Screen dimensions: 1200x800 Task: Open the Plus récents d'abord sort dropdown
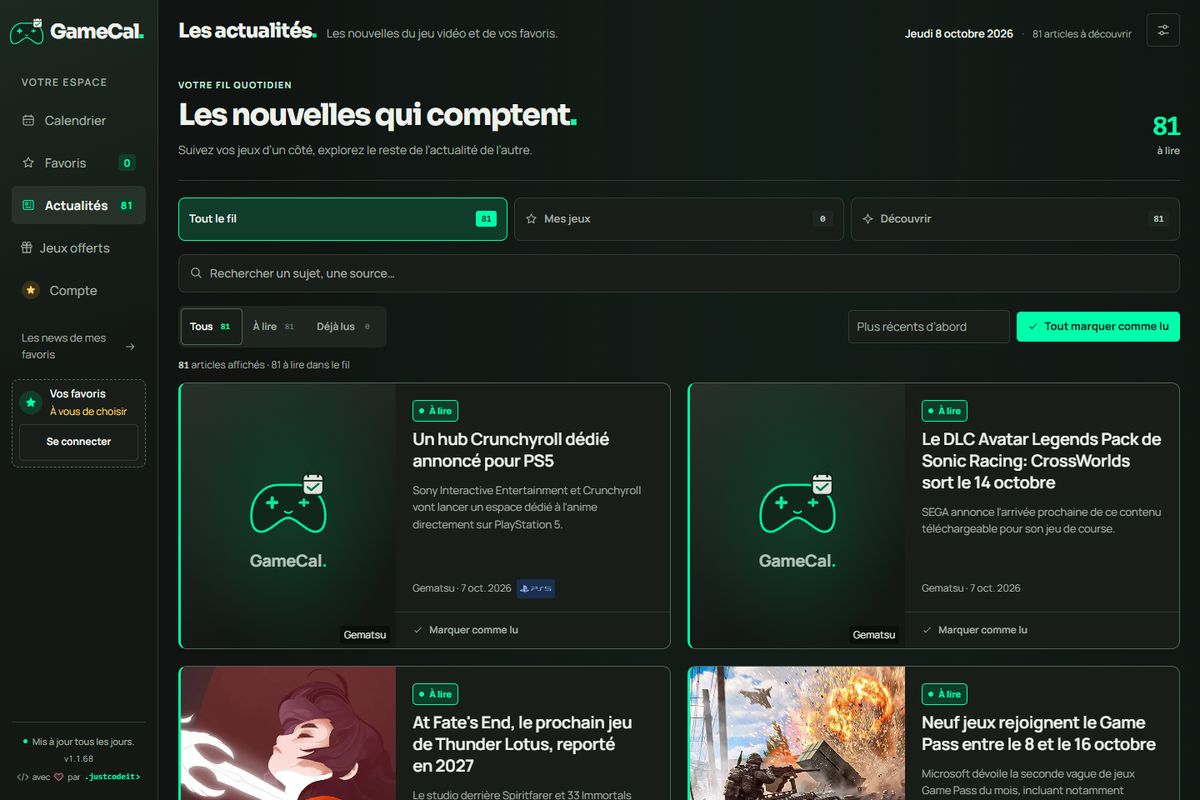(x=929, y=327)
